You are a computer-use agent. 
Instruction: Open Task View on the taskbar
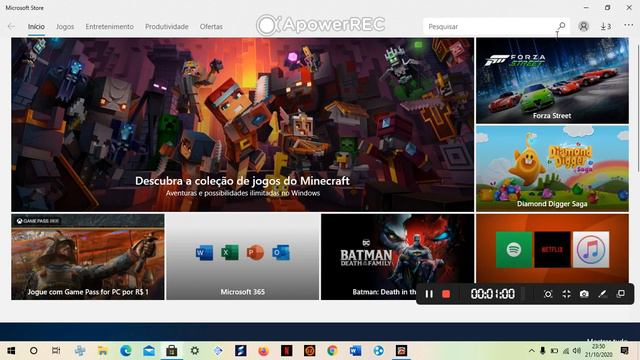pyautogui.click(x=56, y=351)
